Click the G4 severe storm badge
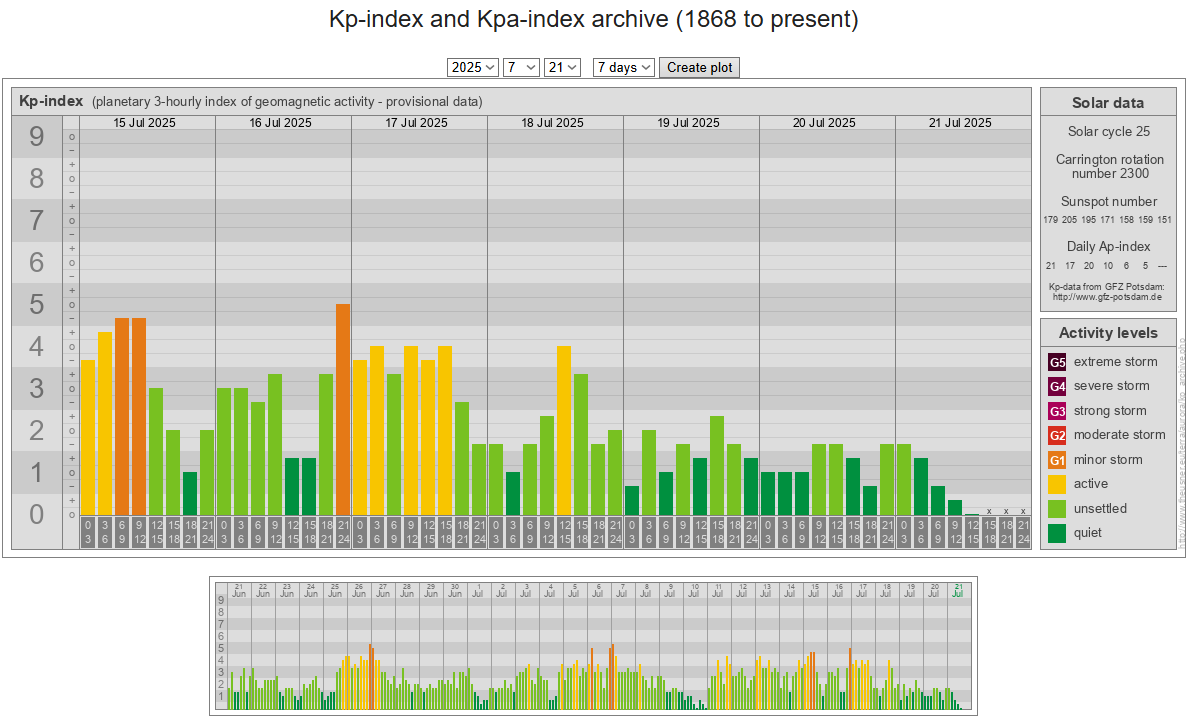Viewport: 1186px width, 716px height. (1057, 386)
